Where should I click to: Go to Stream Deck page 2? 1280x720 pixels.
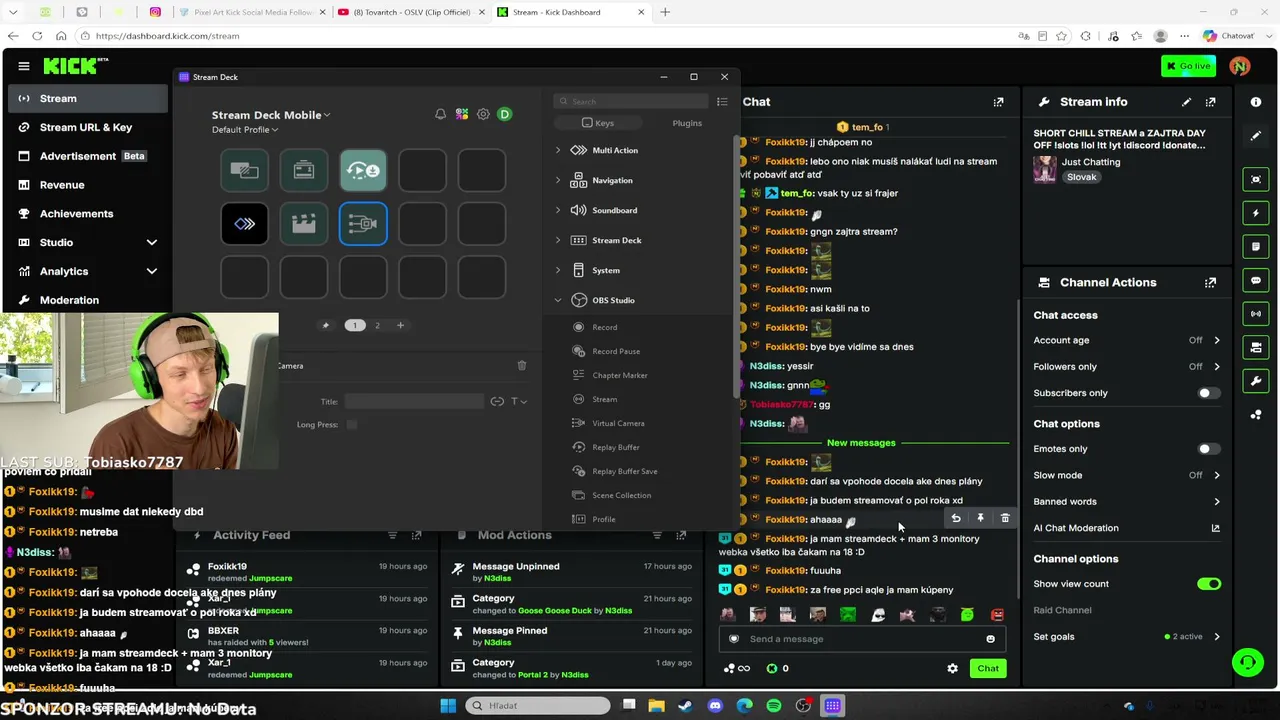[x=377, y=325]
